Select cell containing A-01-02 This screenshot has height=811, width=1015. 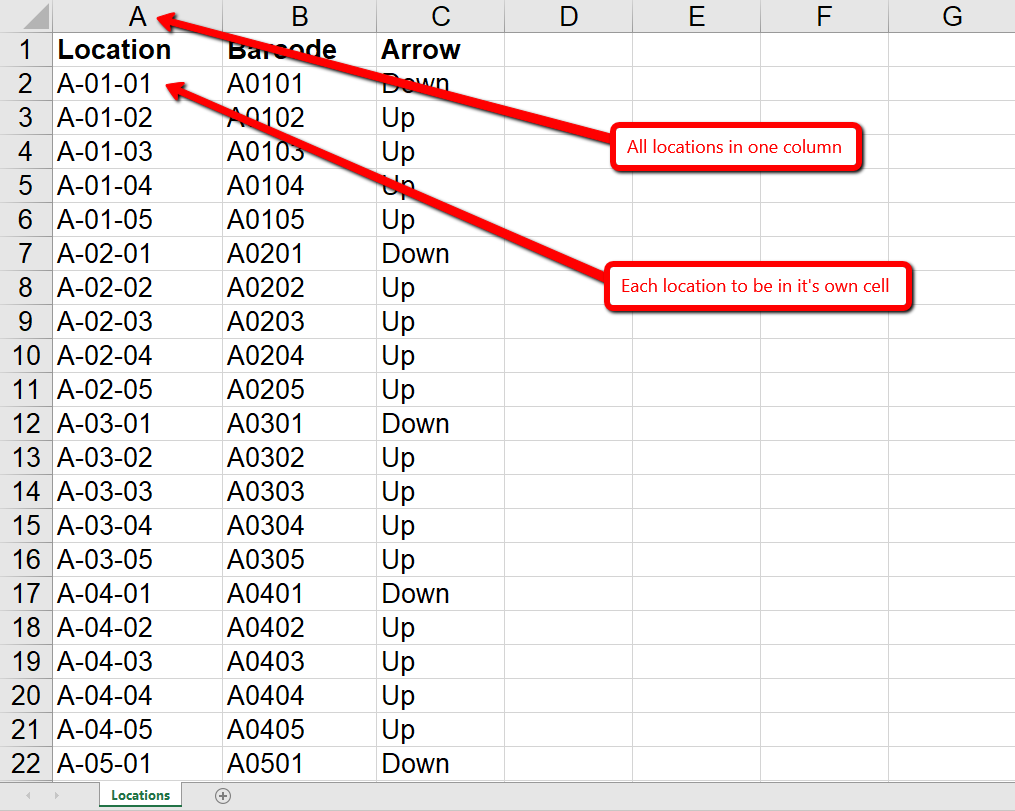click(137, 118)
